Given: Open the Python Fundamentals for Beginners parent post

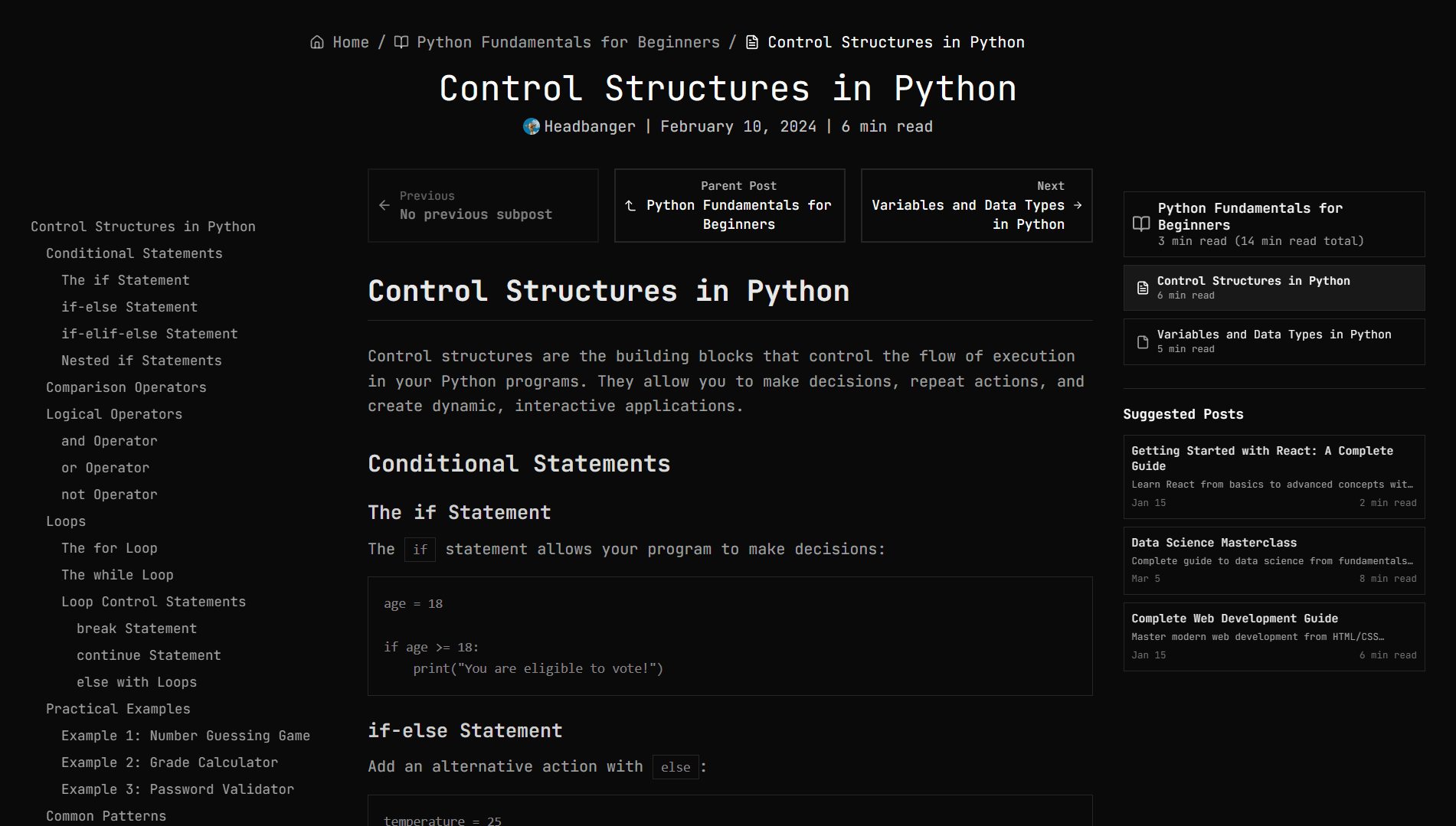Looking at the screenshot, I should tap(738, 214).
